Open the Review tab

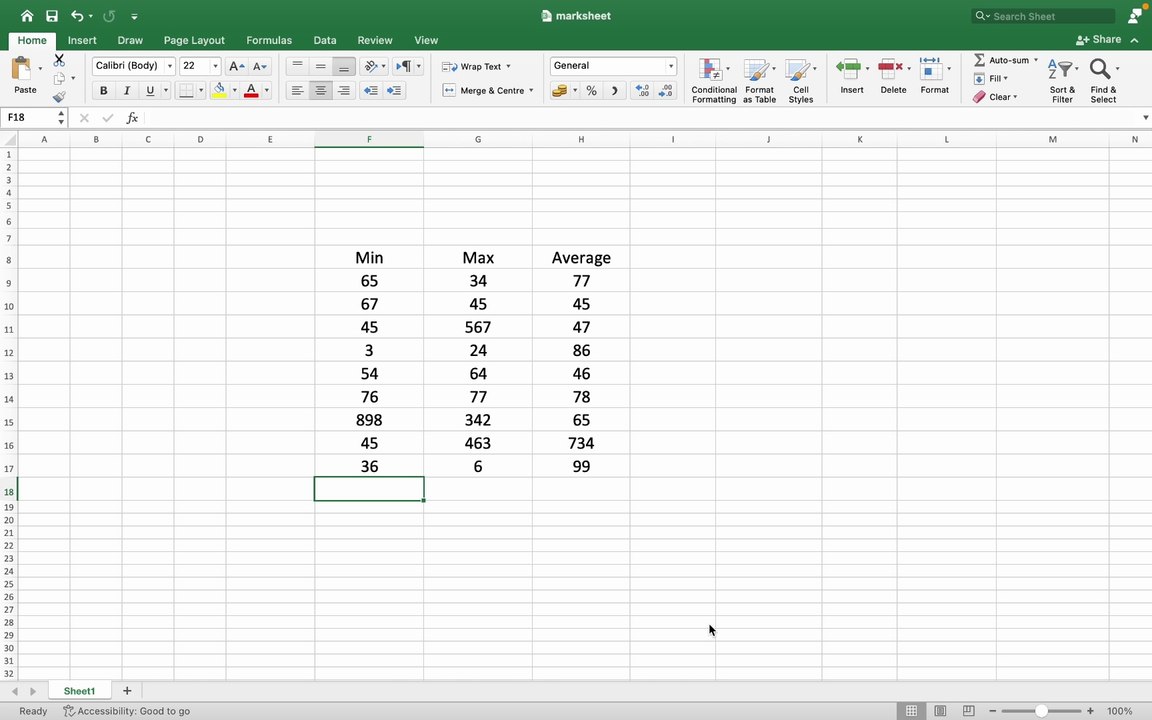[x=375, y=40]
